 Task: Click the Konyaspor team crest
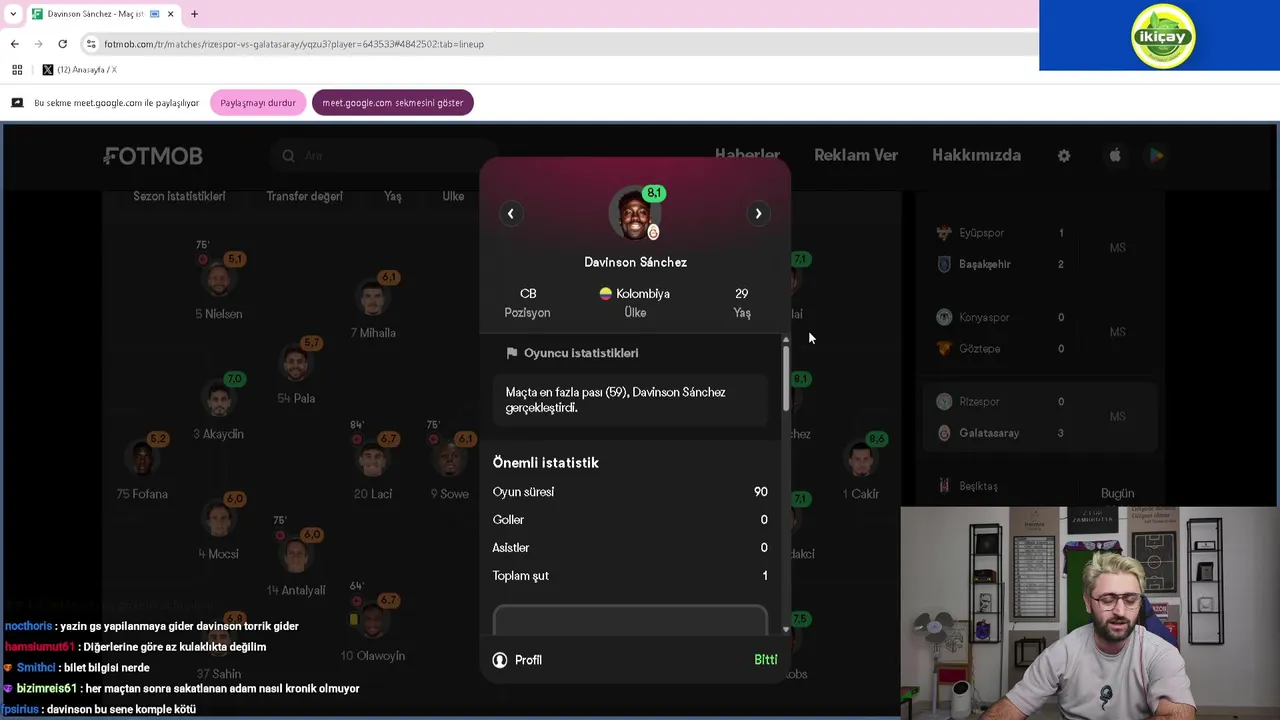[x=943, y=317]
